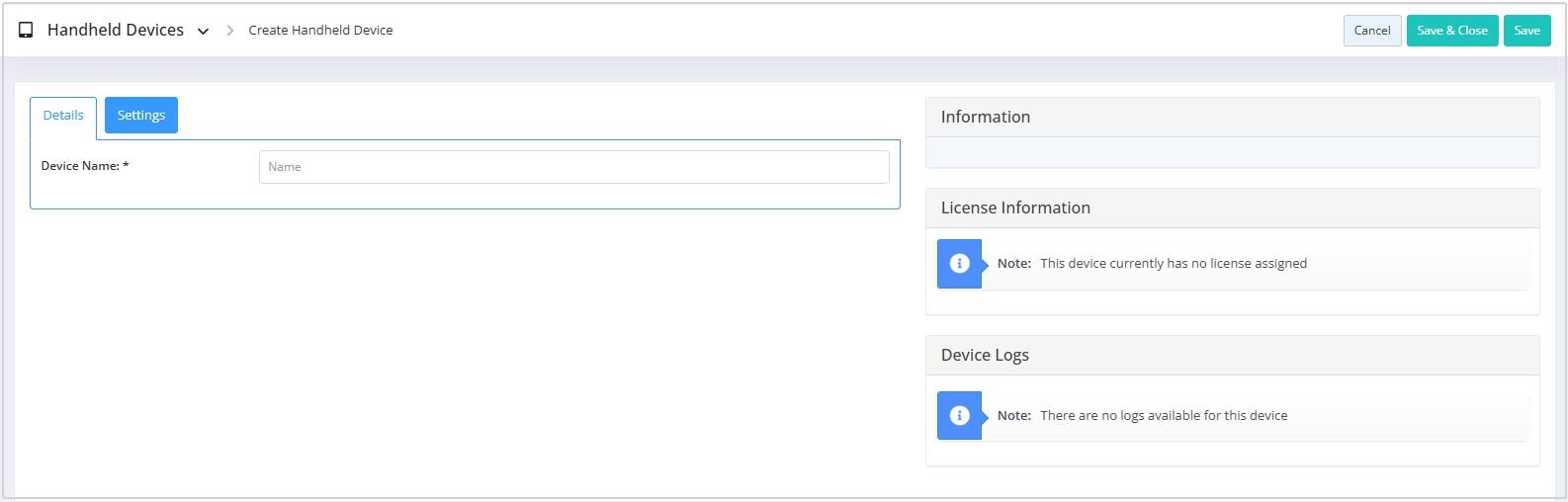Click the License Information panel header
Image resolution: width=1568 pixels, height=502 pixels.
pos(1233,208)
